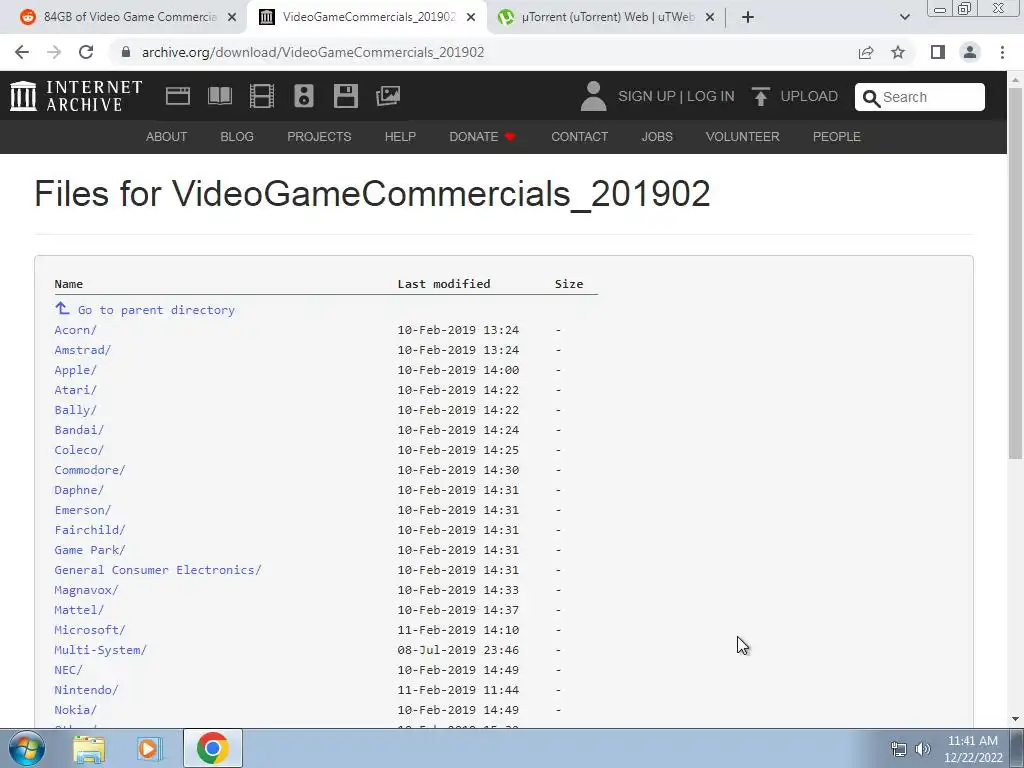Viewport: 1024px width, 768px height.
Task: Click the site lock icon in address bar
Action: pos(126,52)
